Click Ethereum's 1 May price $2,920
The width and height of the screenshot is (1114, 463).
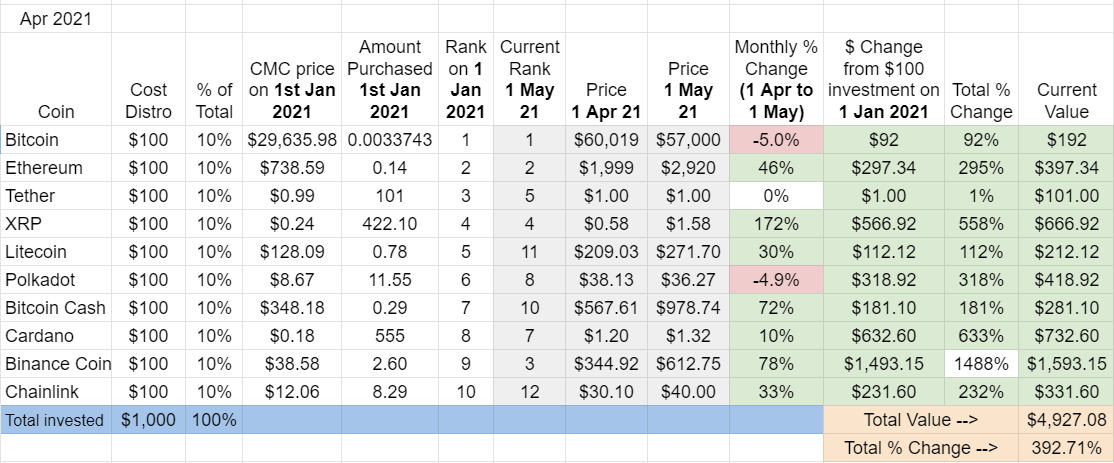[688, 168]
